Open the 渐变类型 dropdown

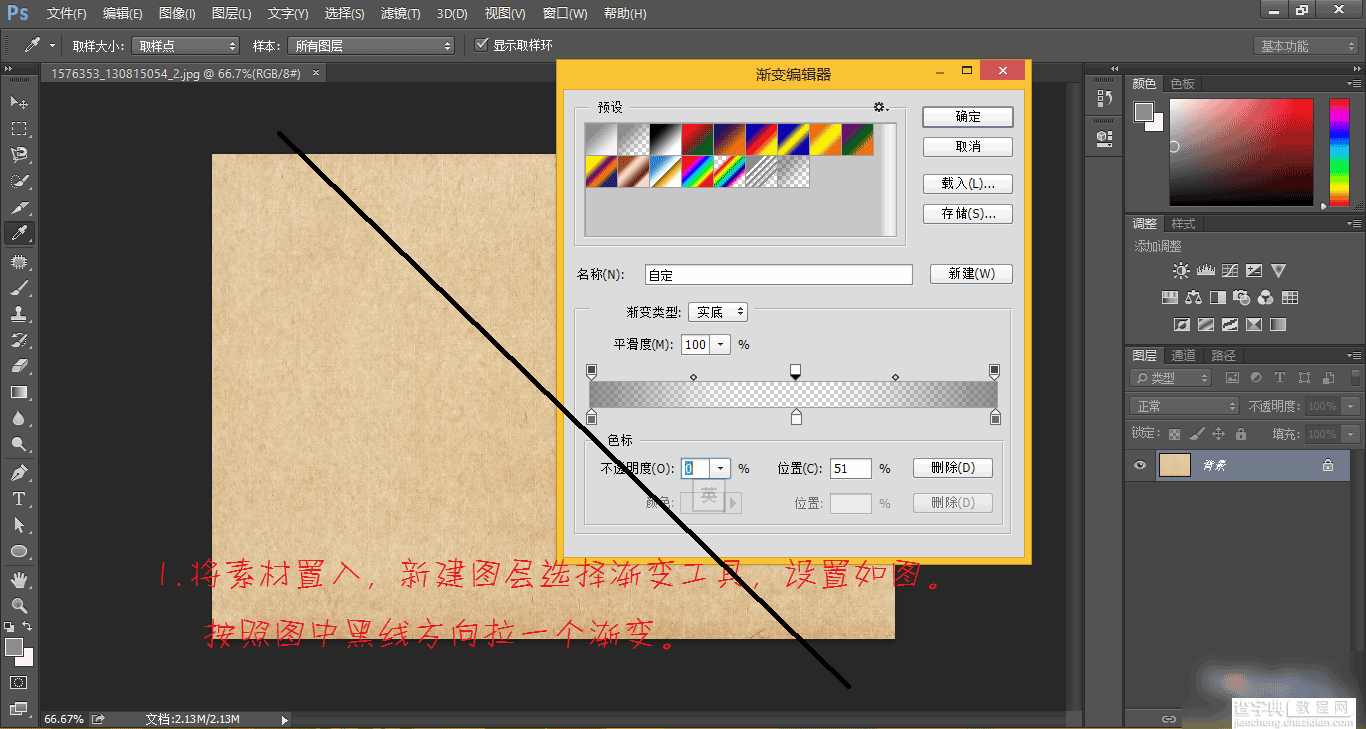[718, 312]
